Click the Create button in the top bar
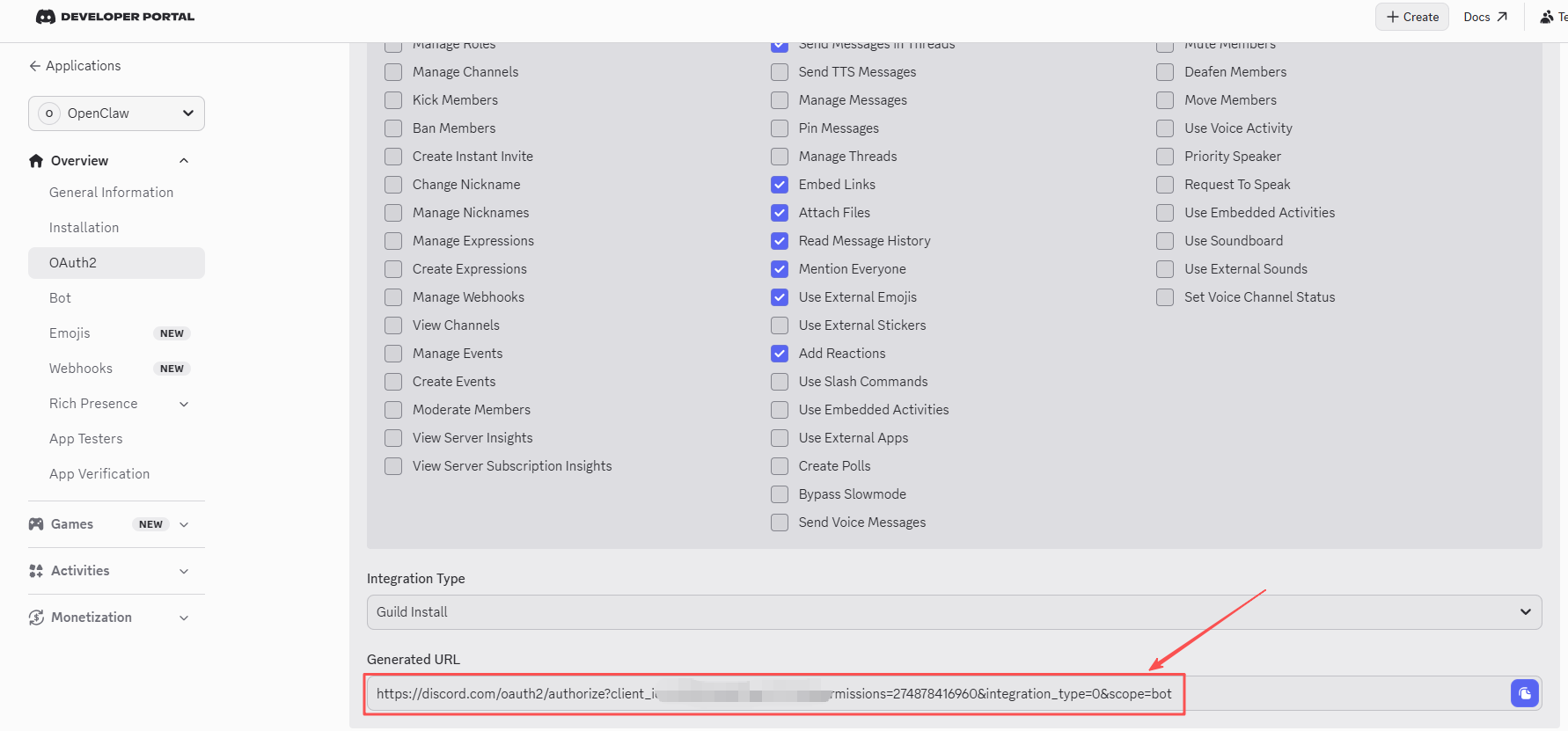The image size is (1568, 731). point(1412,17)
